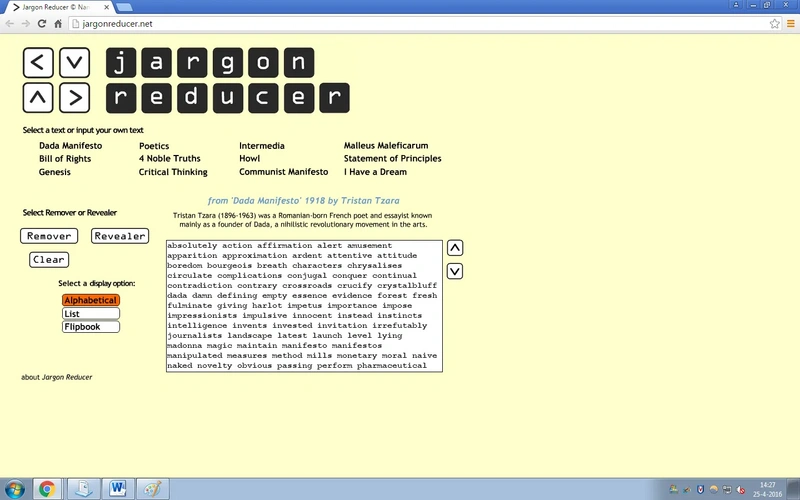
Task: Open the about Jargon Reducer link
Action: pos(57,377)
